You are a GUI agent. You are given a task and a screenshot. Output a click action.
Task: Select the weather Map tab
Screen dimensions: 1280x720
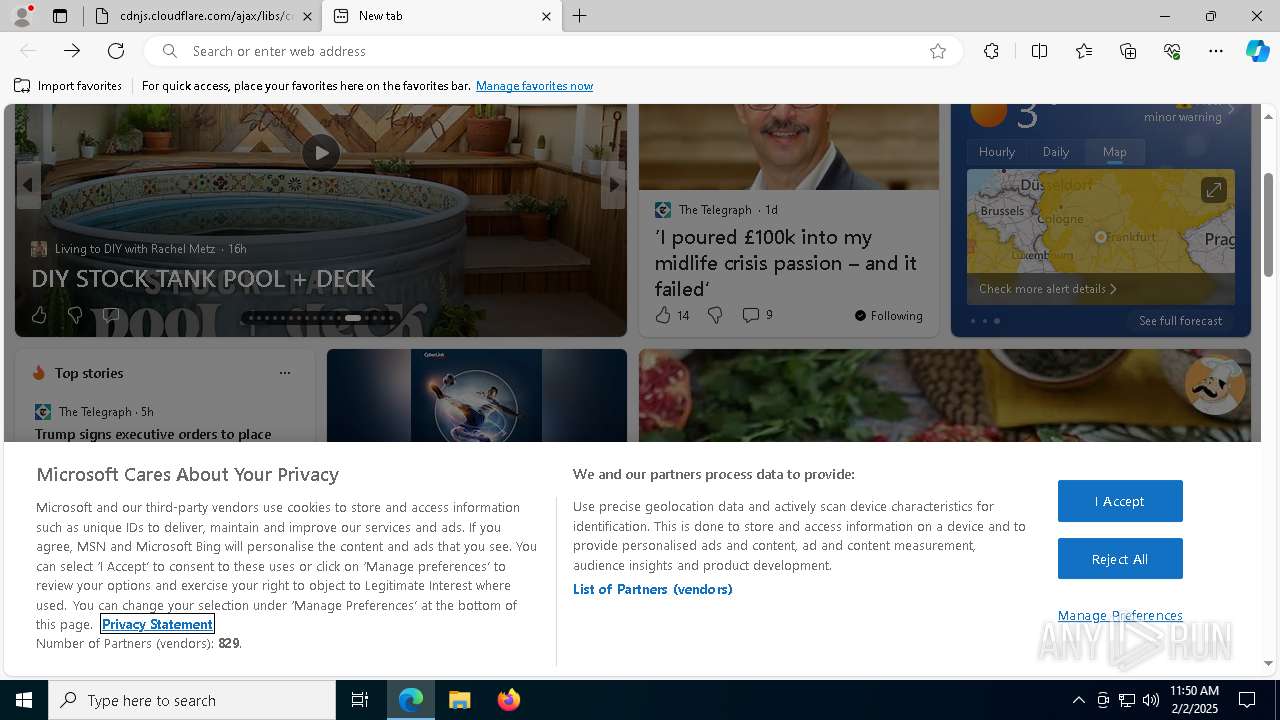[x=1115, y=152]
